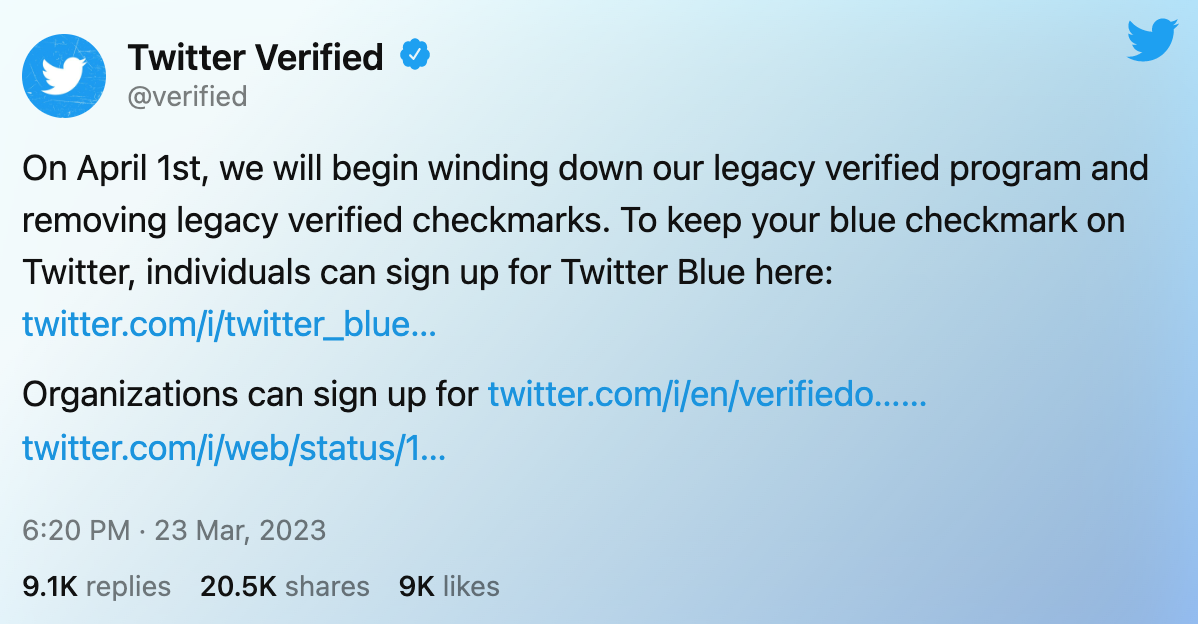
Task: Click the blue verified checkmark badge
Action: tap(415, 56)
